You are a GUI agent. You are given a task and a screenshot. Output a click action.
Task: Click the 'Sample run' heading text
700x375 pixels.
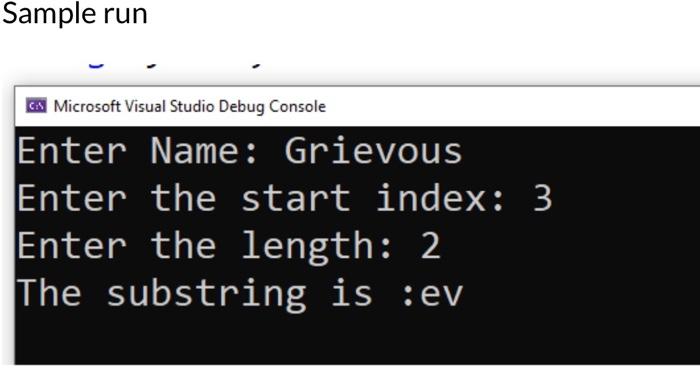tap(75, 13)
